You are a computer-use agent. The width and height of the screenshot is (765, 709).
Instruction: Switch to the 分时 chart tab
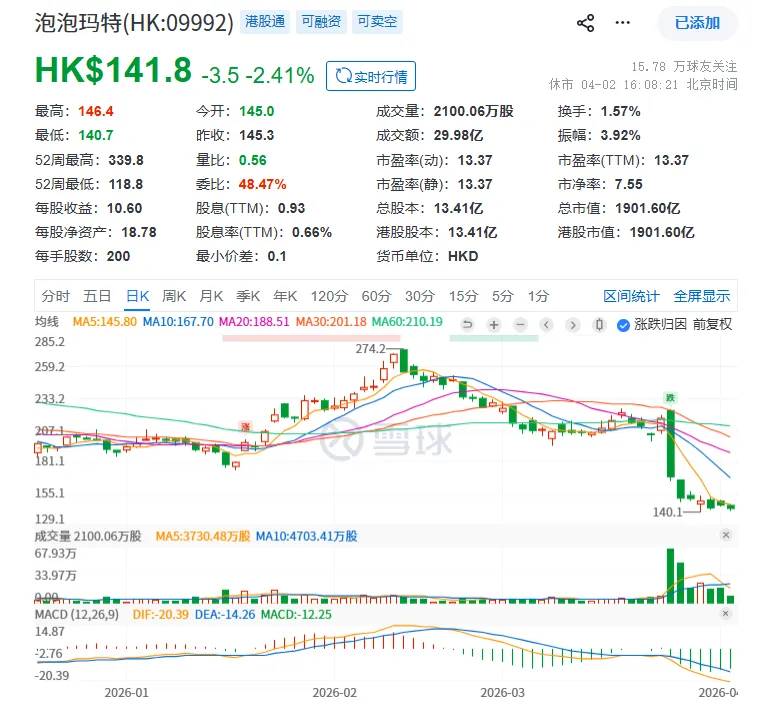click(x=56, y=296)
